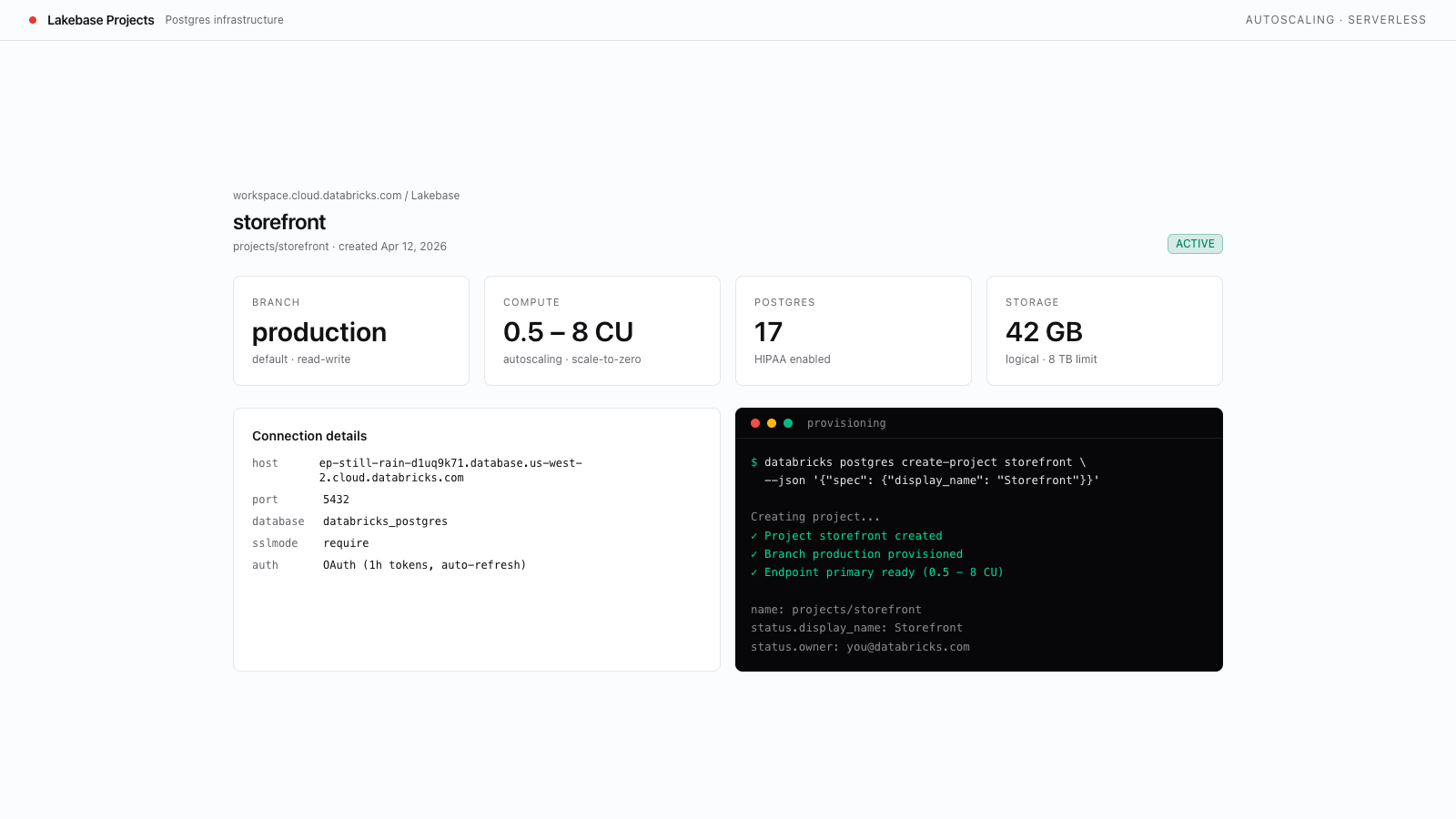Click the host field label
This screenshot has height=819, width=1456.
point(265,463)
